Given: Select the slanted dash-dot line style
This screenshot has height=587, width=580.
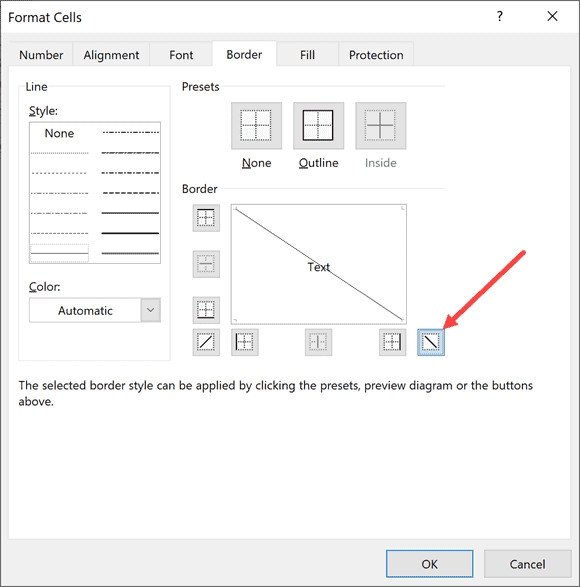Looking at the screenshot, I should (x=130, y=153).
